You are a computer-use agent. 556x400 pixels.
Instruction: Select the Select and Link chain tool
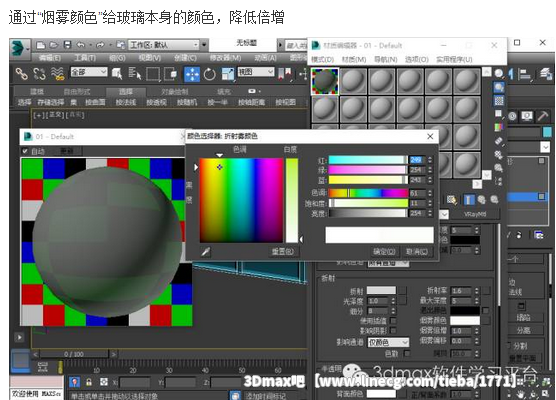[x=22, y=74]
